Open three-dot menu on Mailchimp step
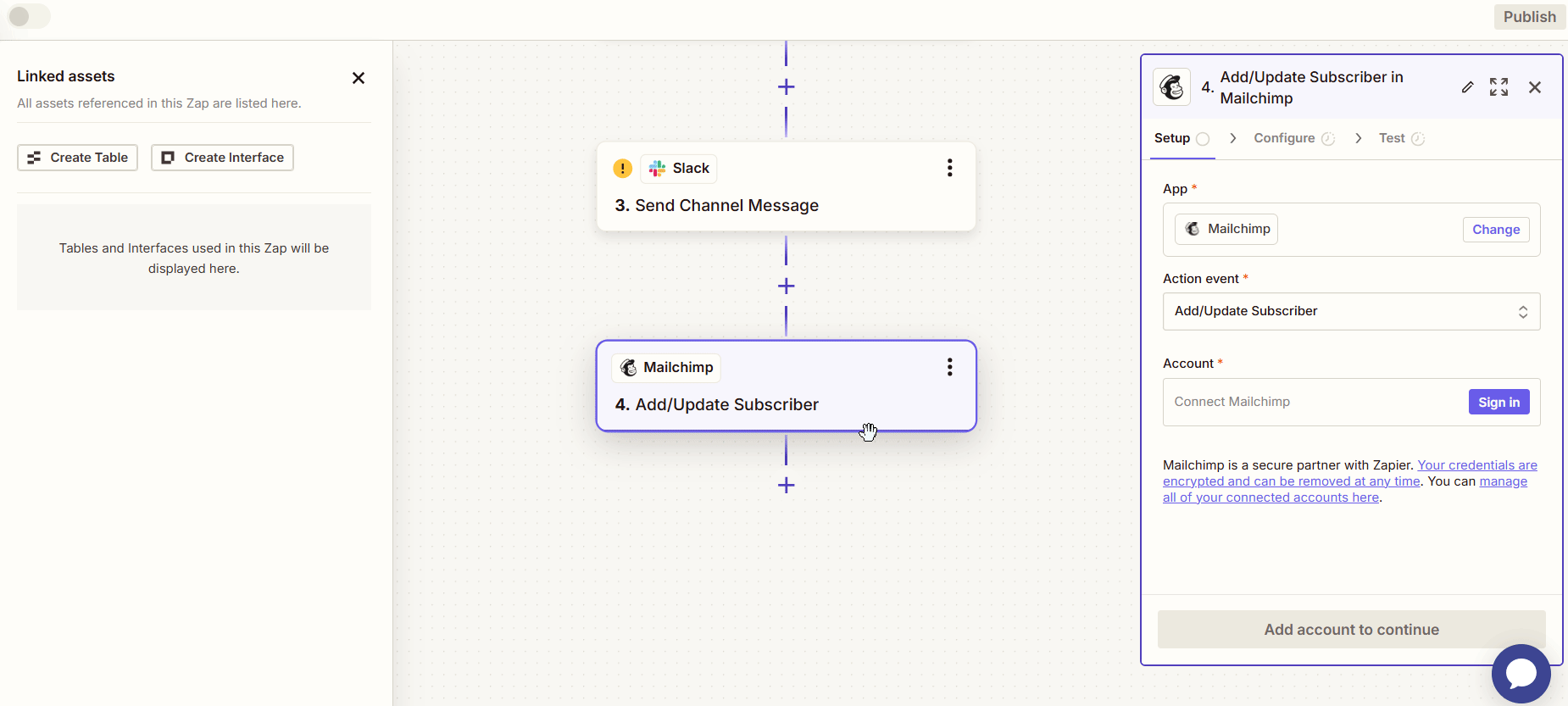 point(949,367)
